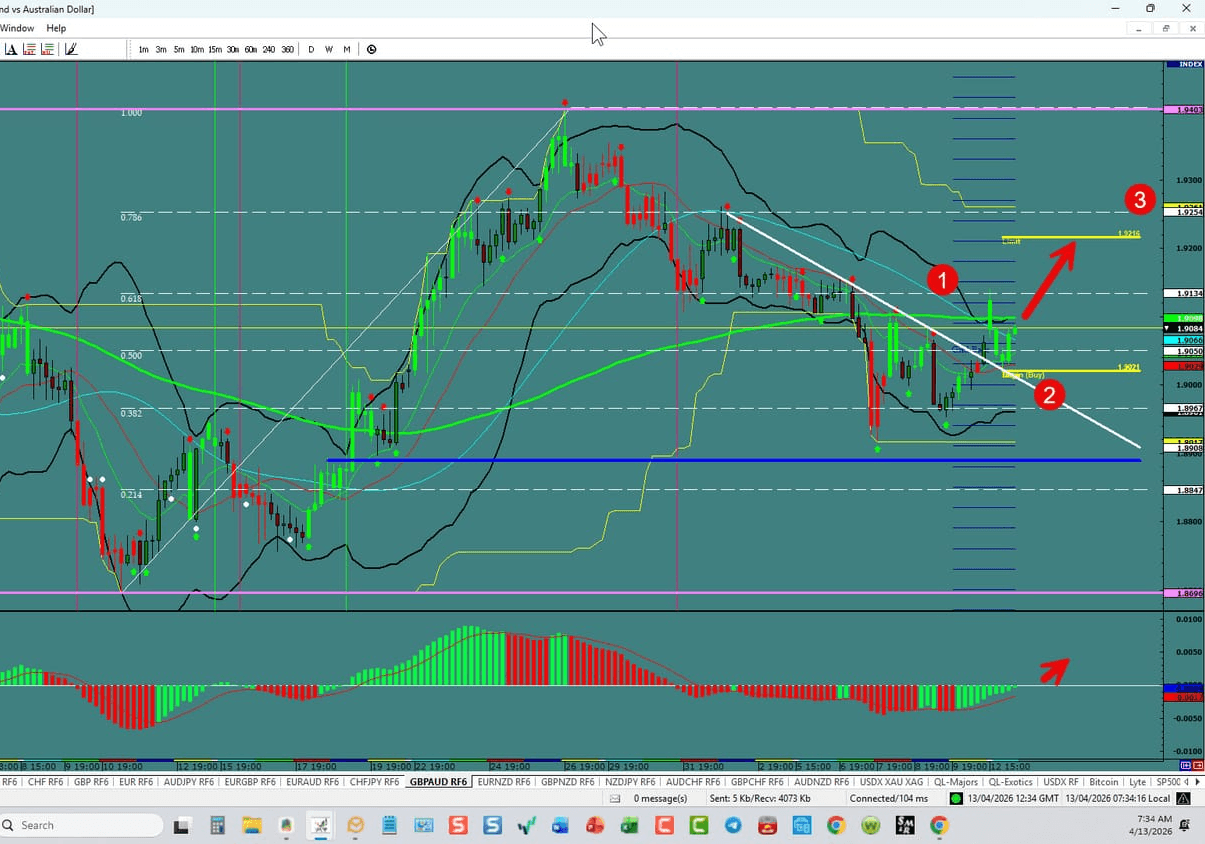Switch to NZDJPY RF6 tab
Screen dimensions: 1205x844
(631, 782)
